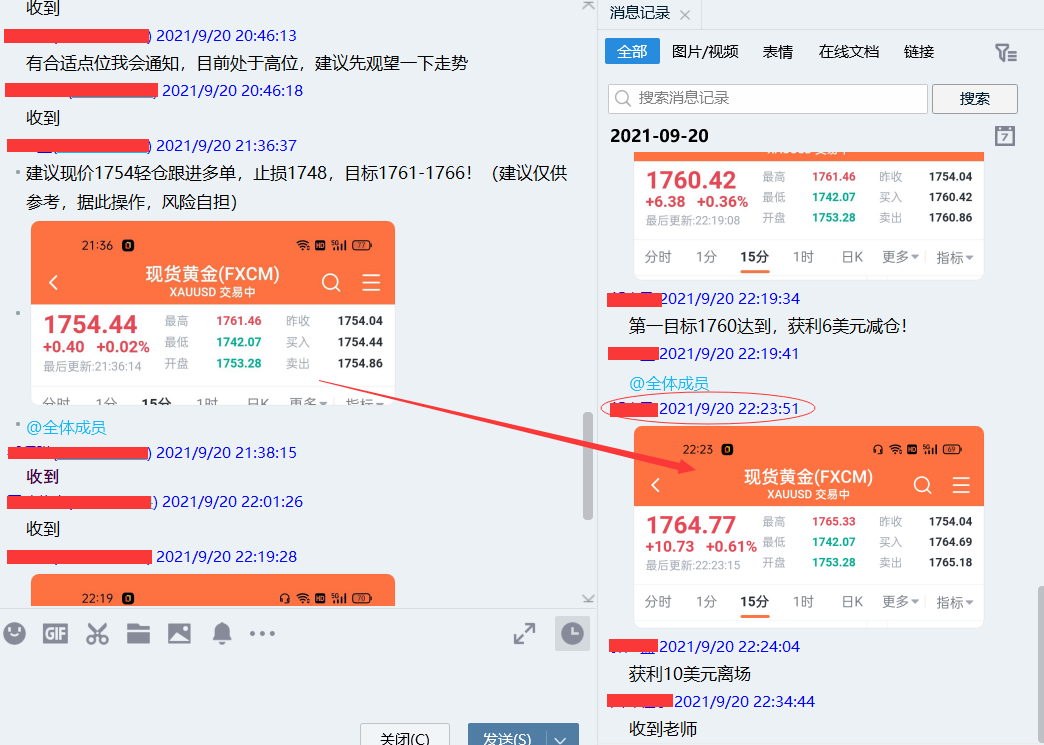Screen dimensions: 1044x745
Task: Click the more options ellipsis icon
Action: pos(260,633)
